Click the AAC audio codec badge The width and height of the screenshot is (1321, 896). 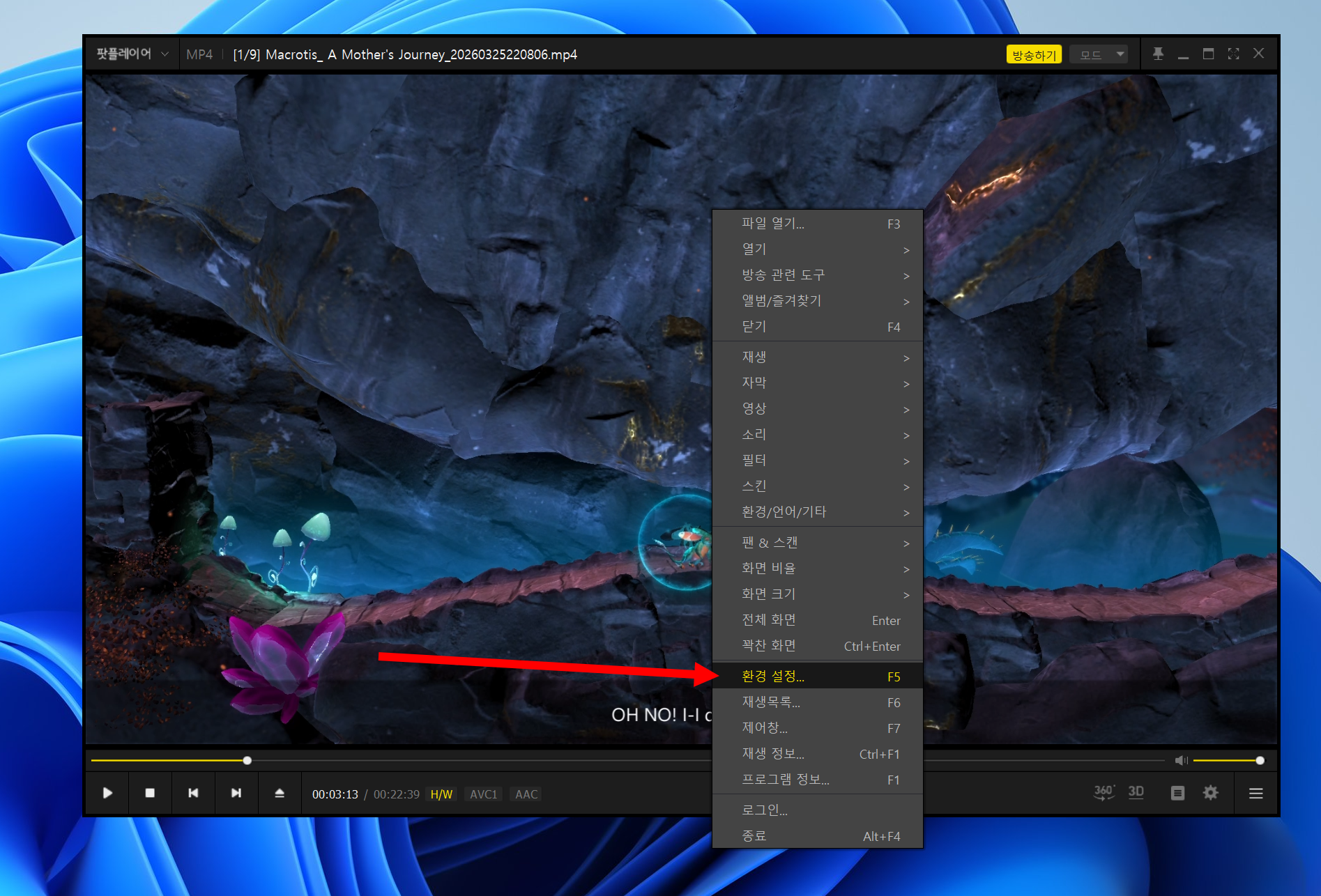coord(526,794)
